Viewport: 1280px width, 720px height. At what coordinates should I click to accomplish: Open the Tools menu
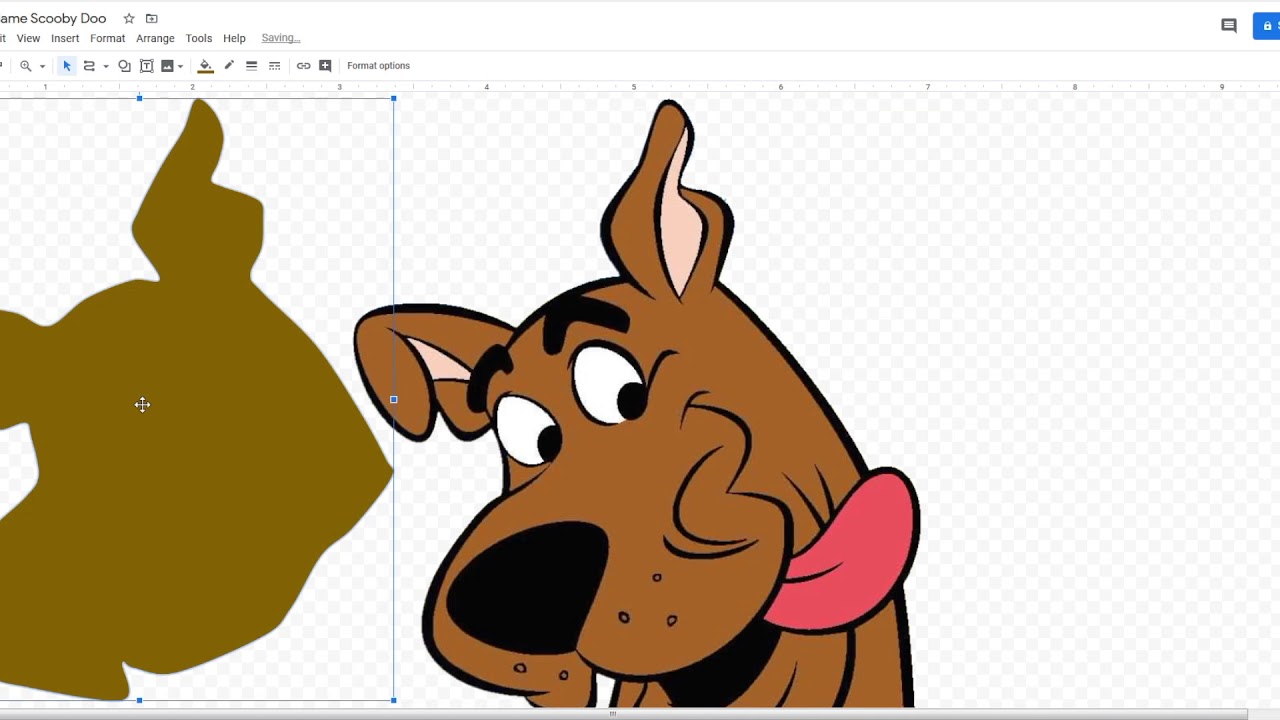(x=198, y=38)
